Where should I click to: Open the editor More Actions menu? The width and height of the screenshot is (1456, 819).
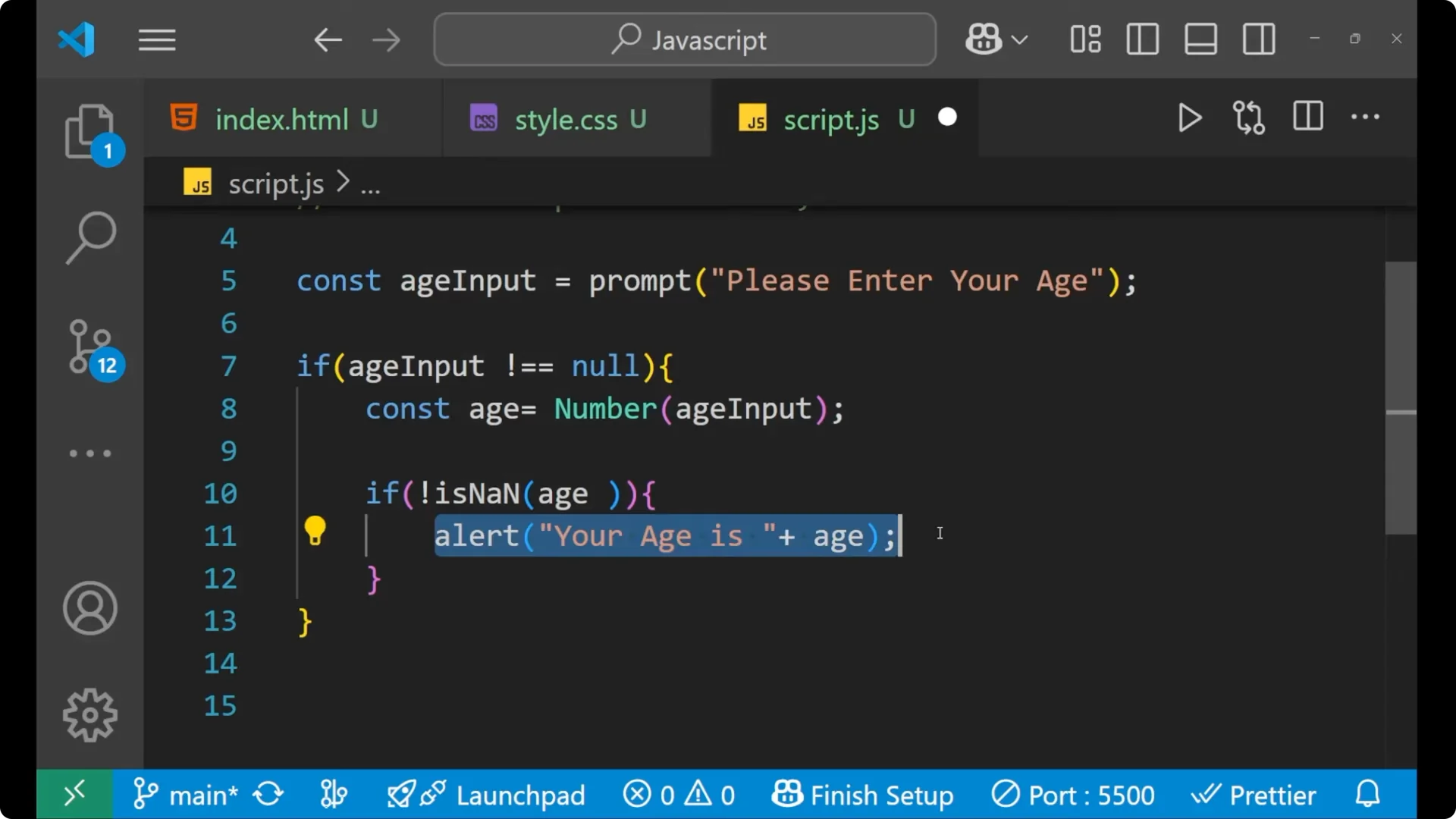coord(1364,118)
